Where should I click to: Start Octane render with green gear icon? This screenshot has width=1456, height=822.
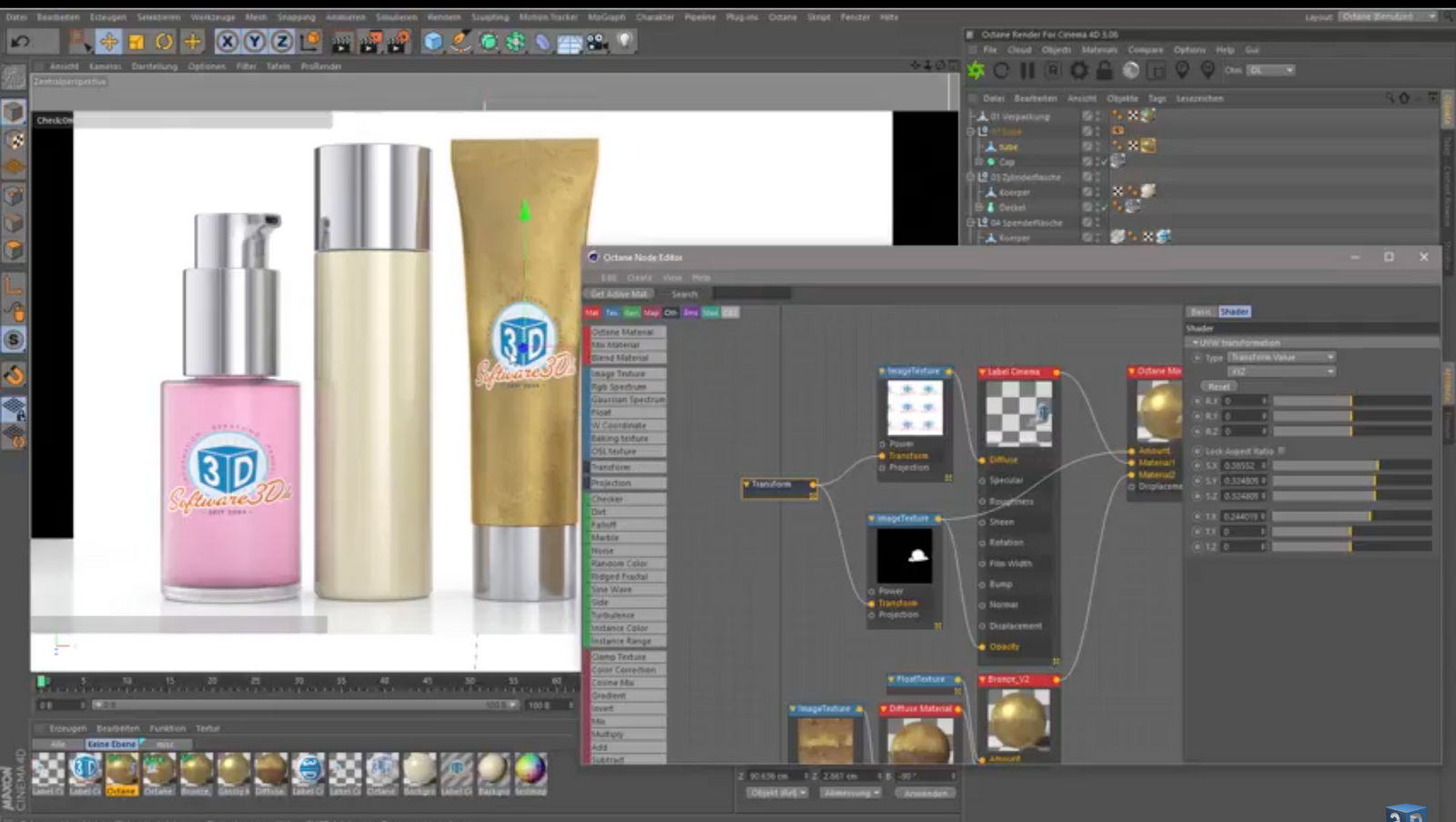coord(976,71)
